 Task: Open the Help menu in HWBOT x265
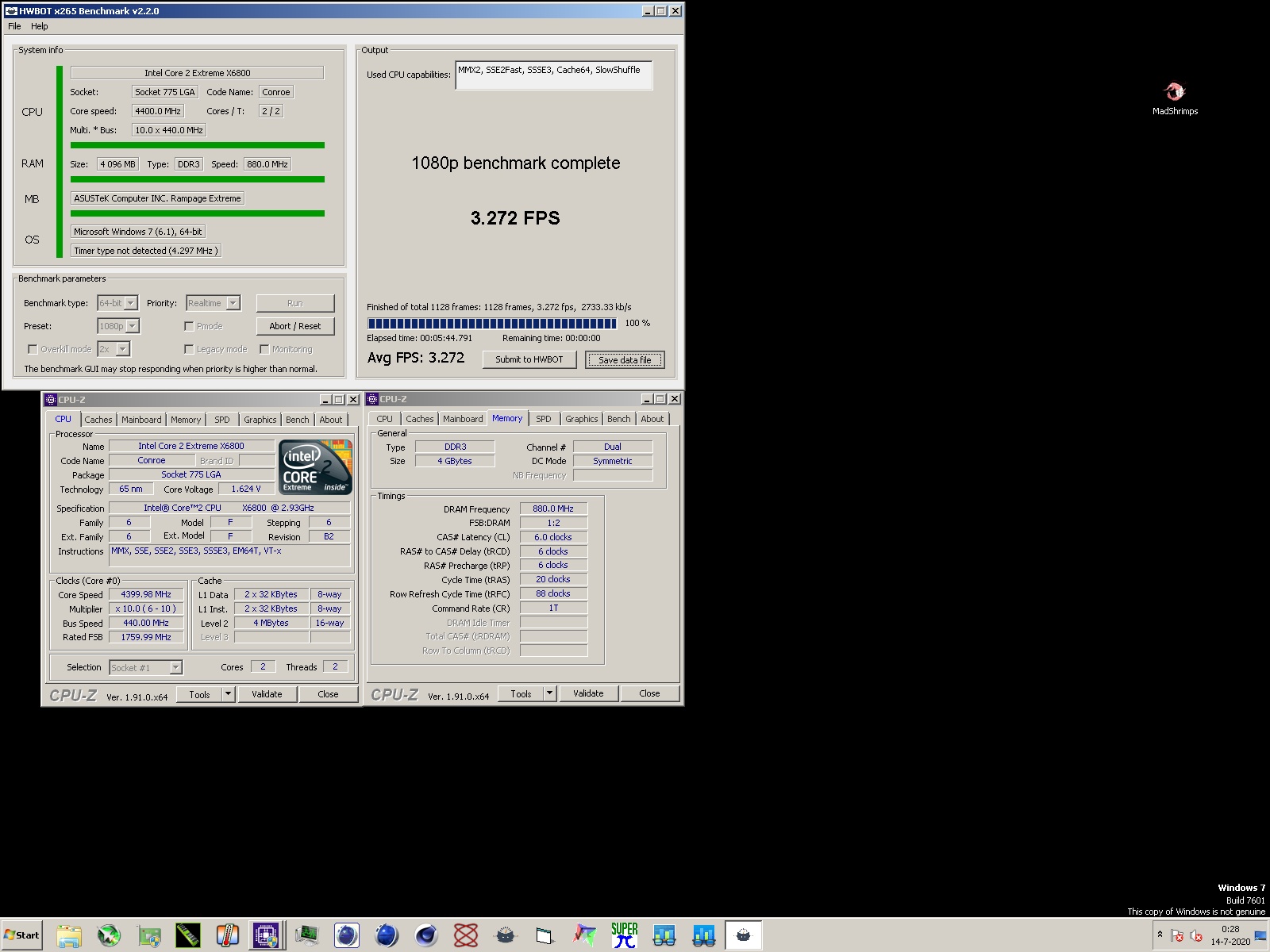[40, 26]
